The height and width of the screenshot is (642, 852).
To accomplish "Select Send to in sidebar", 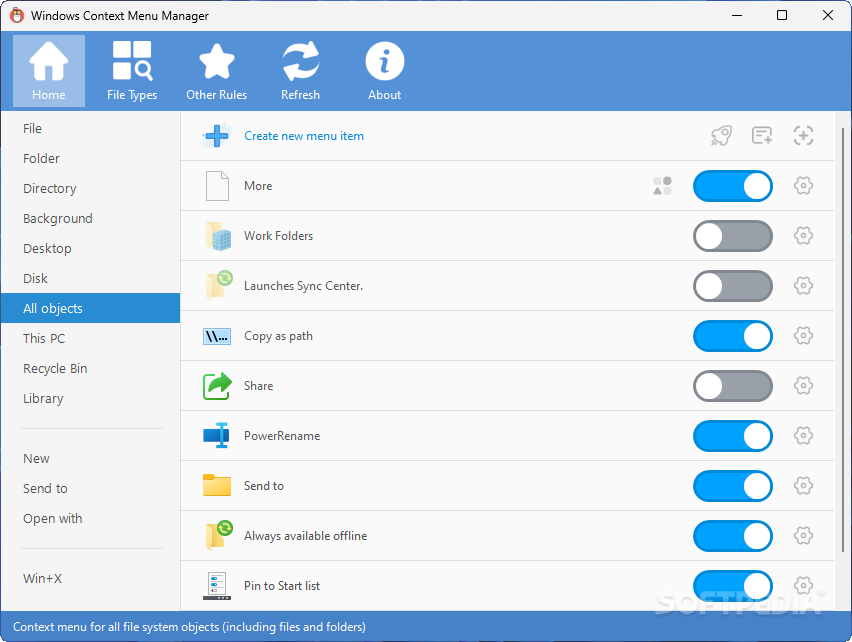I will click(x=90, y=488).
